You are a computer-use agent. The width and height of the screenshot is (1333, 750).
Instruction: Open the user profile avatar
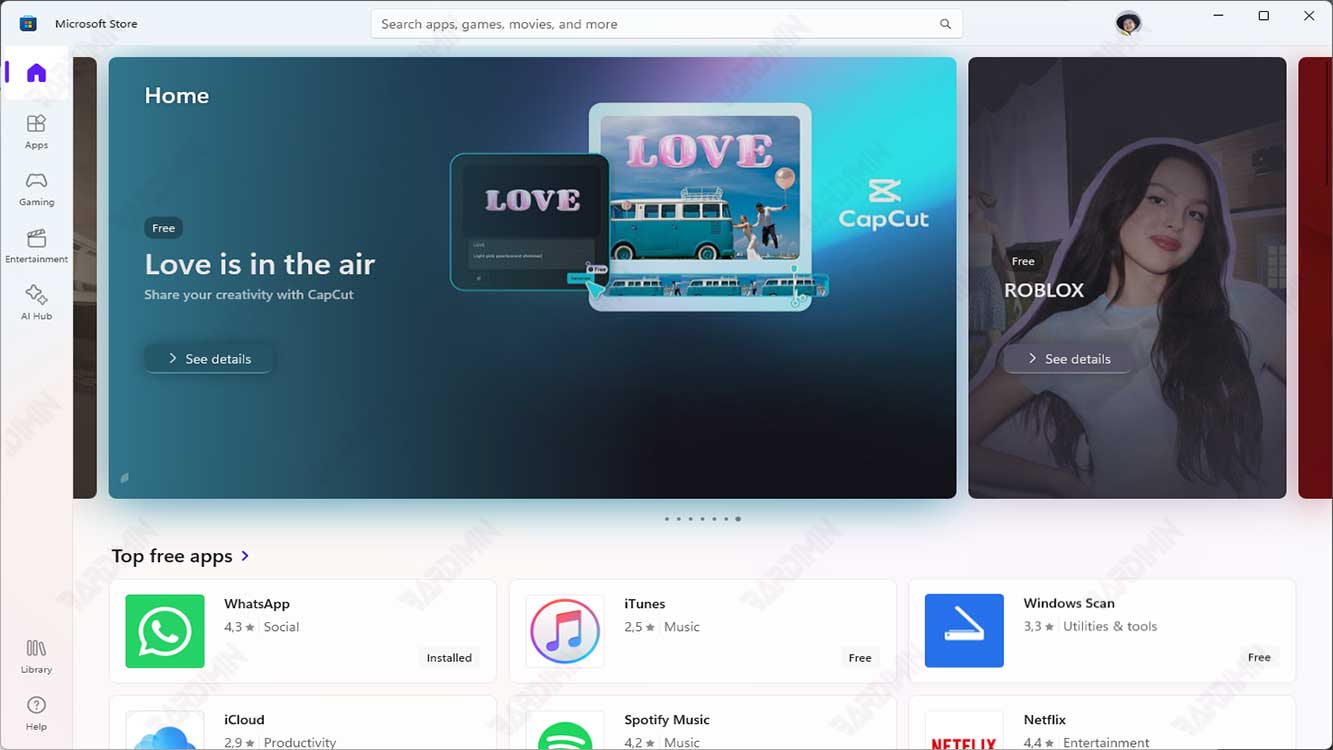pos(1128,23)
